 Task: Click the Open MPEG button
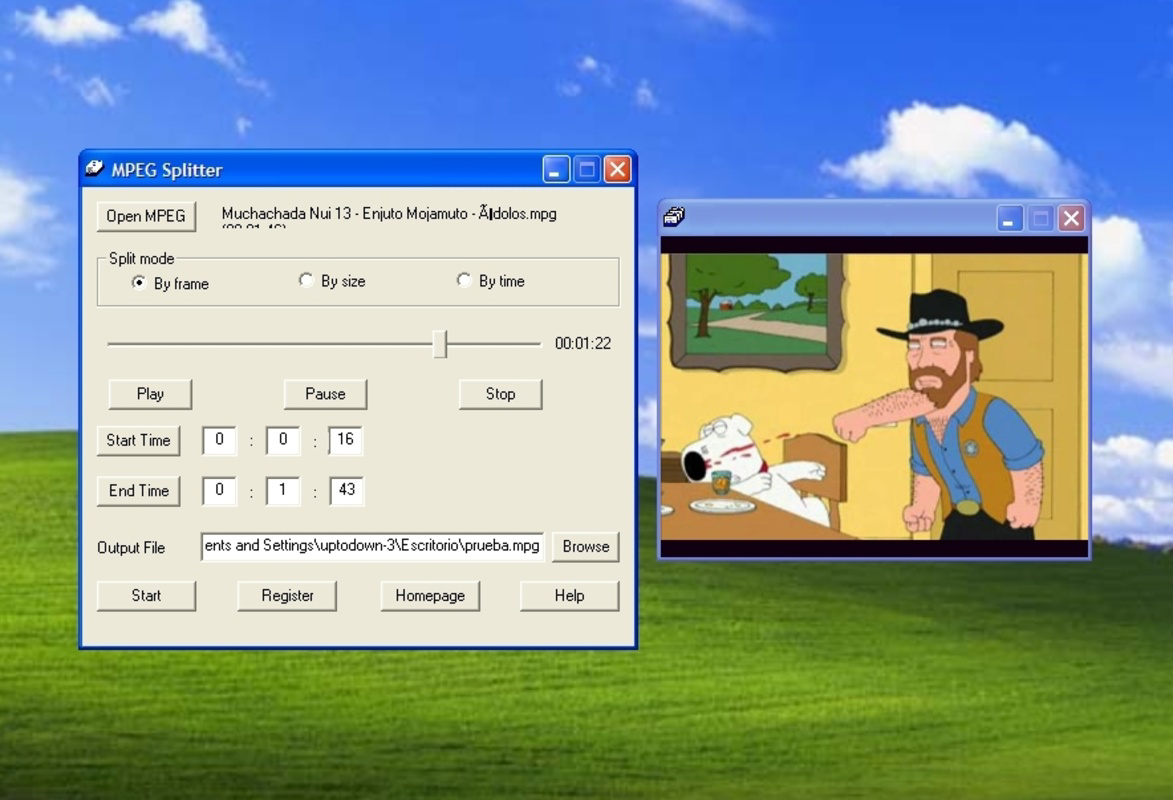pyautogui.click(x=146, y=216)
